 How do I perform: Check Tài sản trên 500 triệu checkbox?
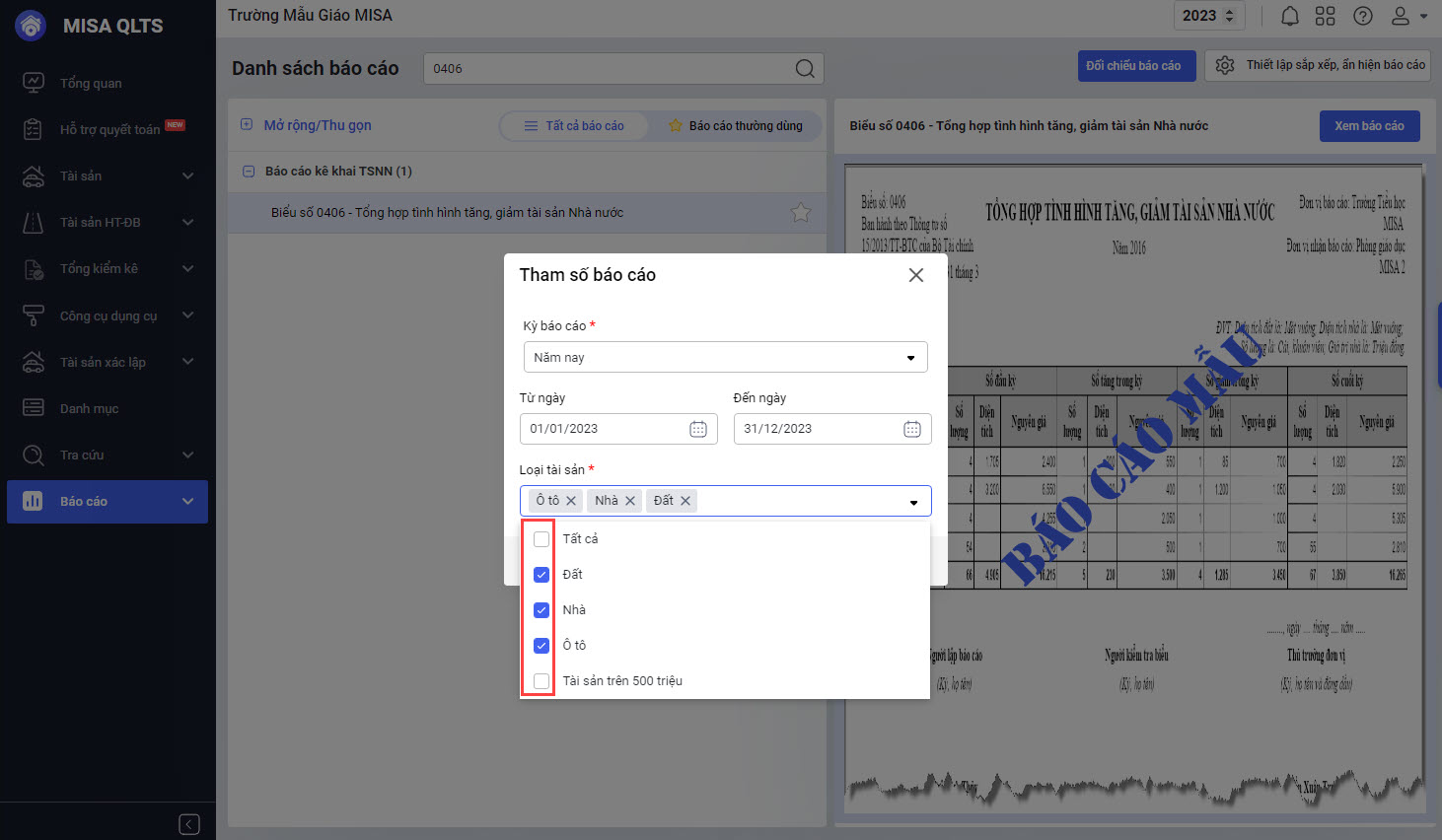[x=541, y=681]
